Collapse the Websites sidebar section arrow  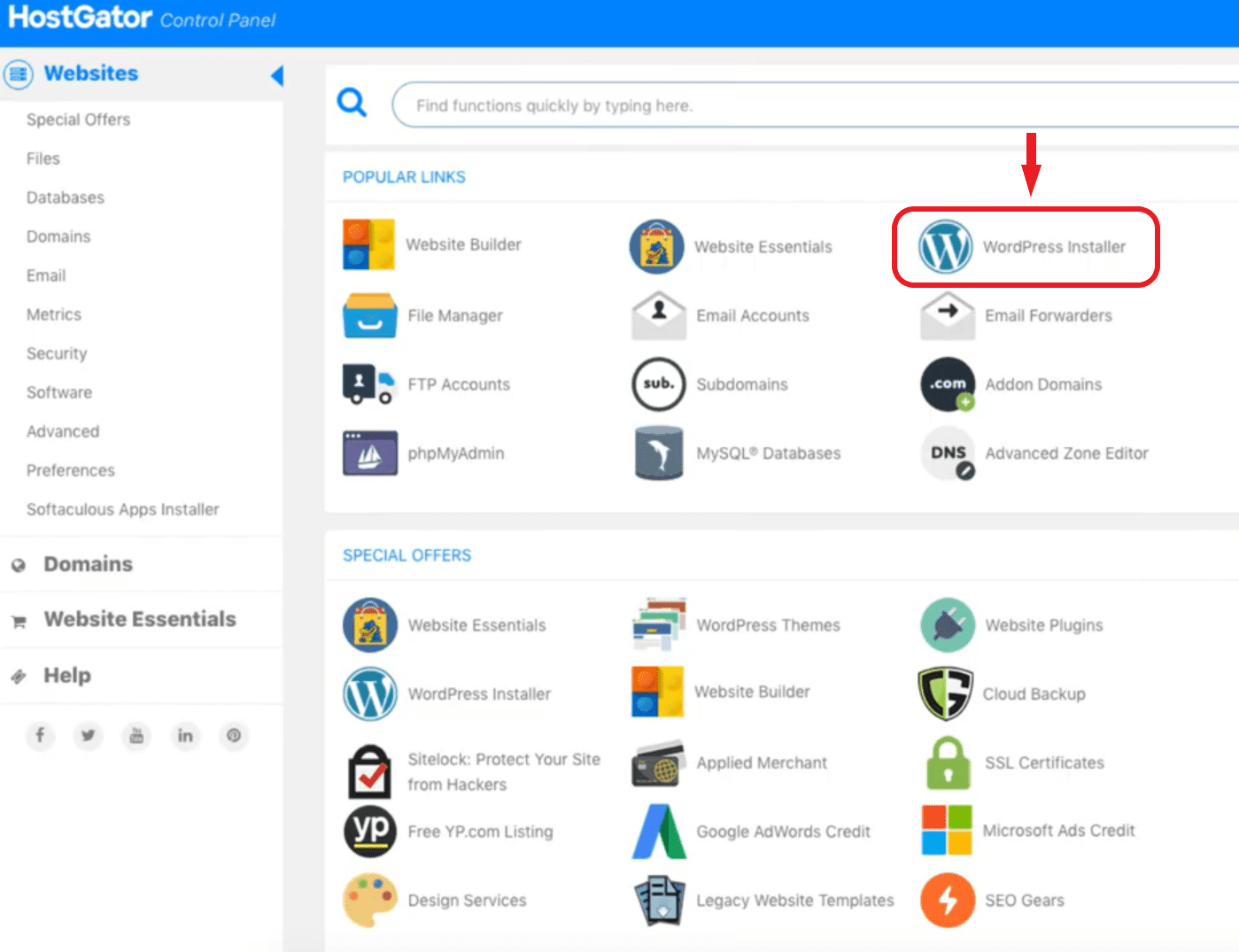point(276,75)
